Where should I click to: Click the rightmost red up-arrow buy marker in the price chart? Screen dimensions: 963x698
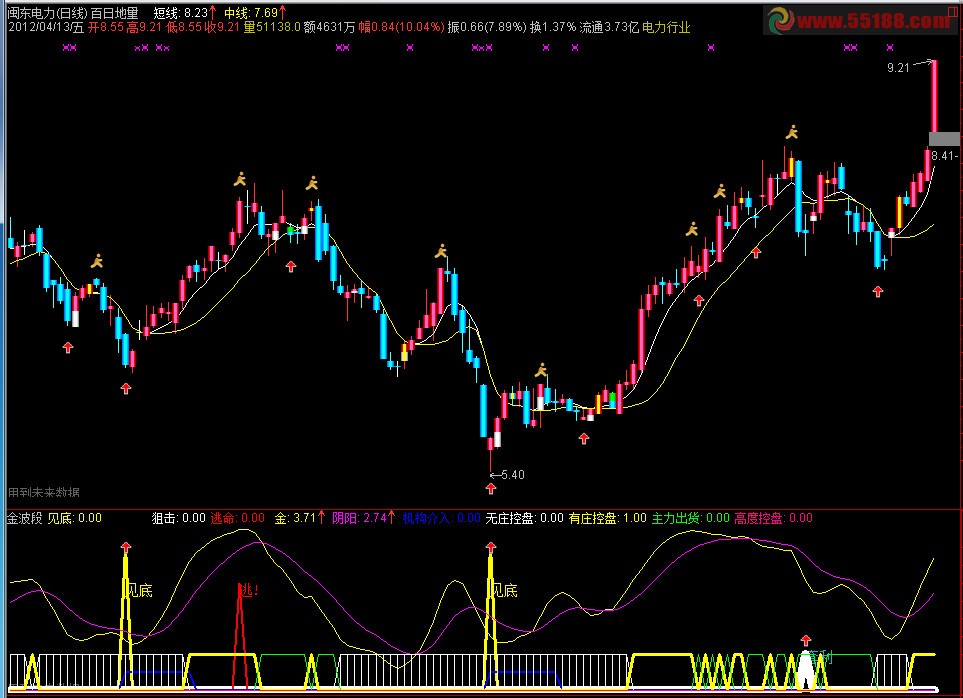pyautogui.click(x=878, y=292)
